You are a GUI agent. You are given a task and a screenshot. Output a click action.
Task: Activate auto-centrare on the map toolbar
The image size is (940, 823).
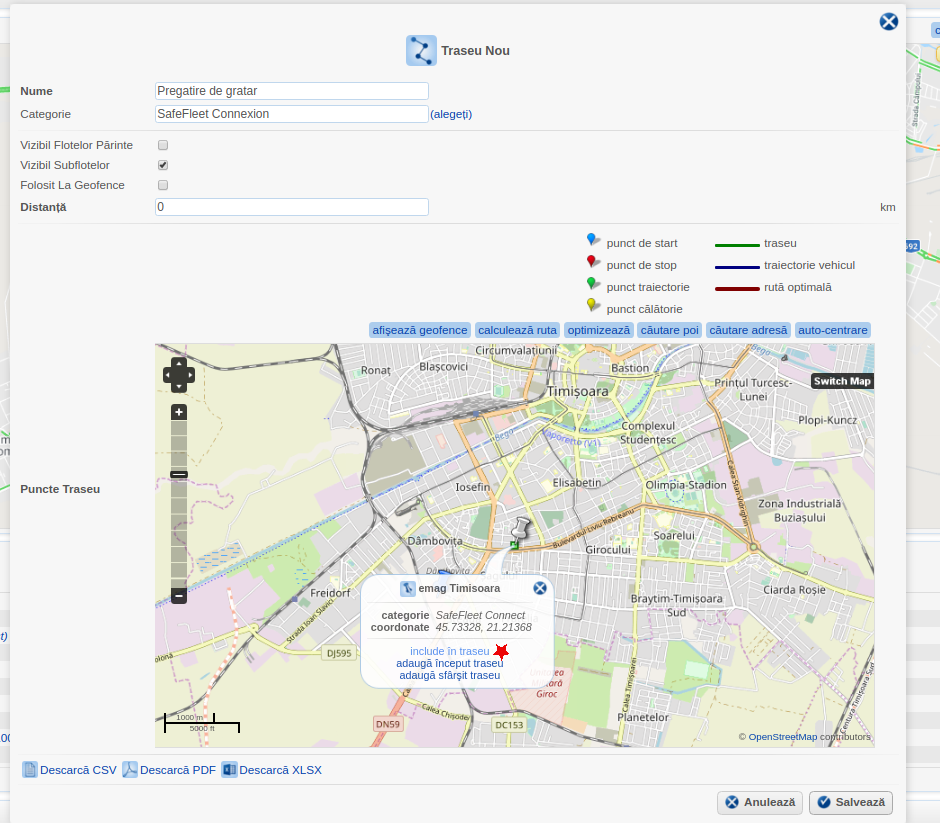click(833, 330)
